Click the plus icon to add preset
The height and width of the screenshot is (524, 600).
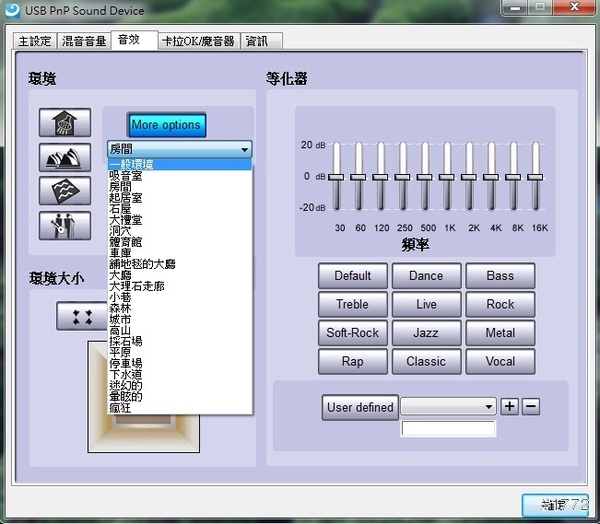click(510, 407)
